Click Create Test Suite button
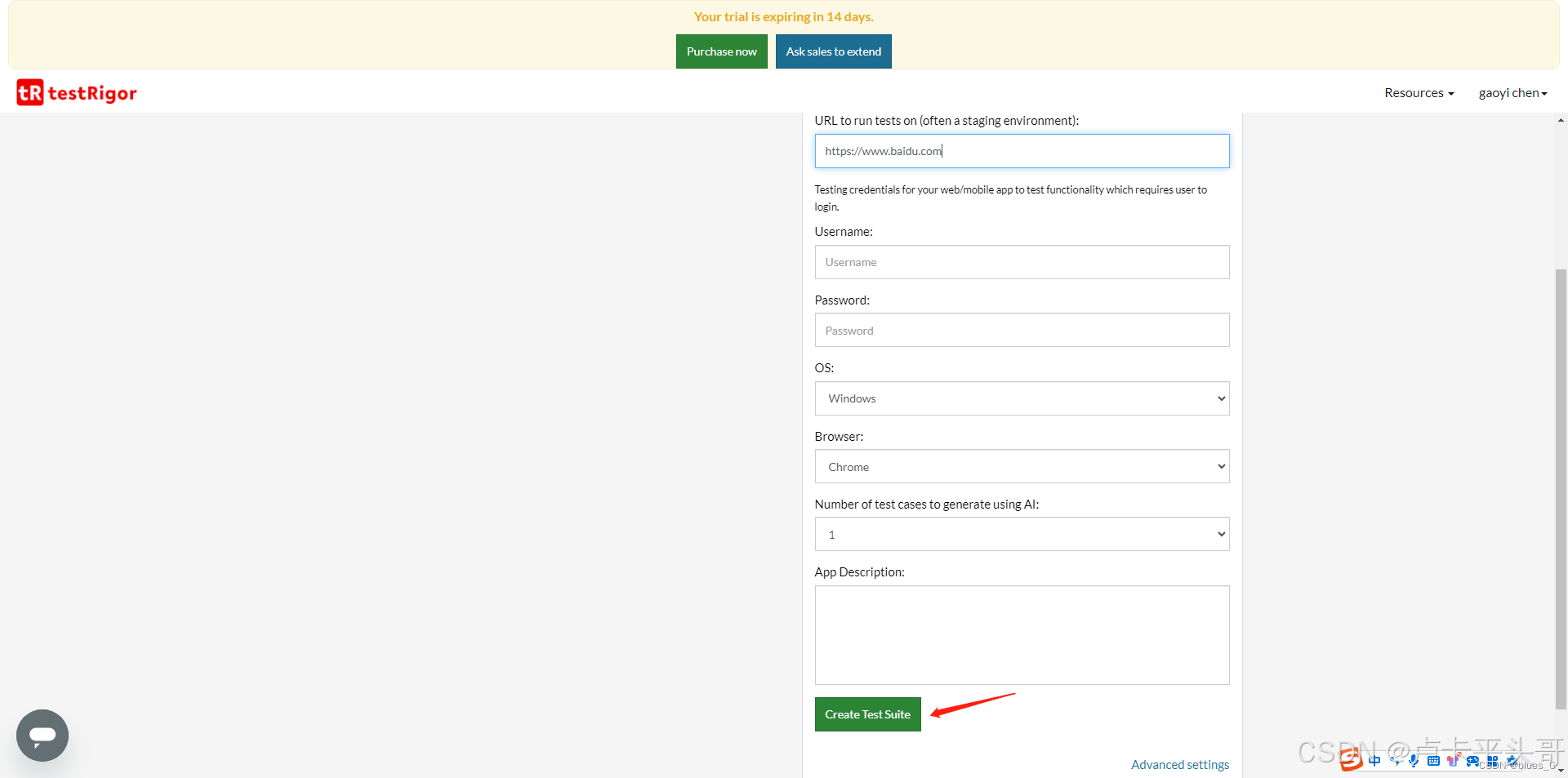The image size is (1568, 778). click(868, 714)
